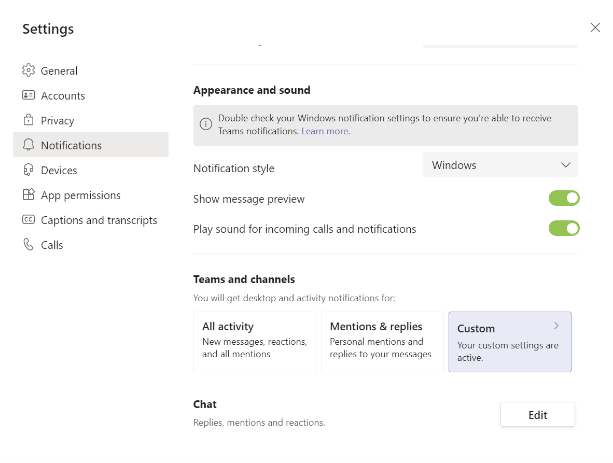Click the info icon in notification banner
Image resolution: width=613 pixels, height=463 pixels.
coord(206,124)
